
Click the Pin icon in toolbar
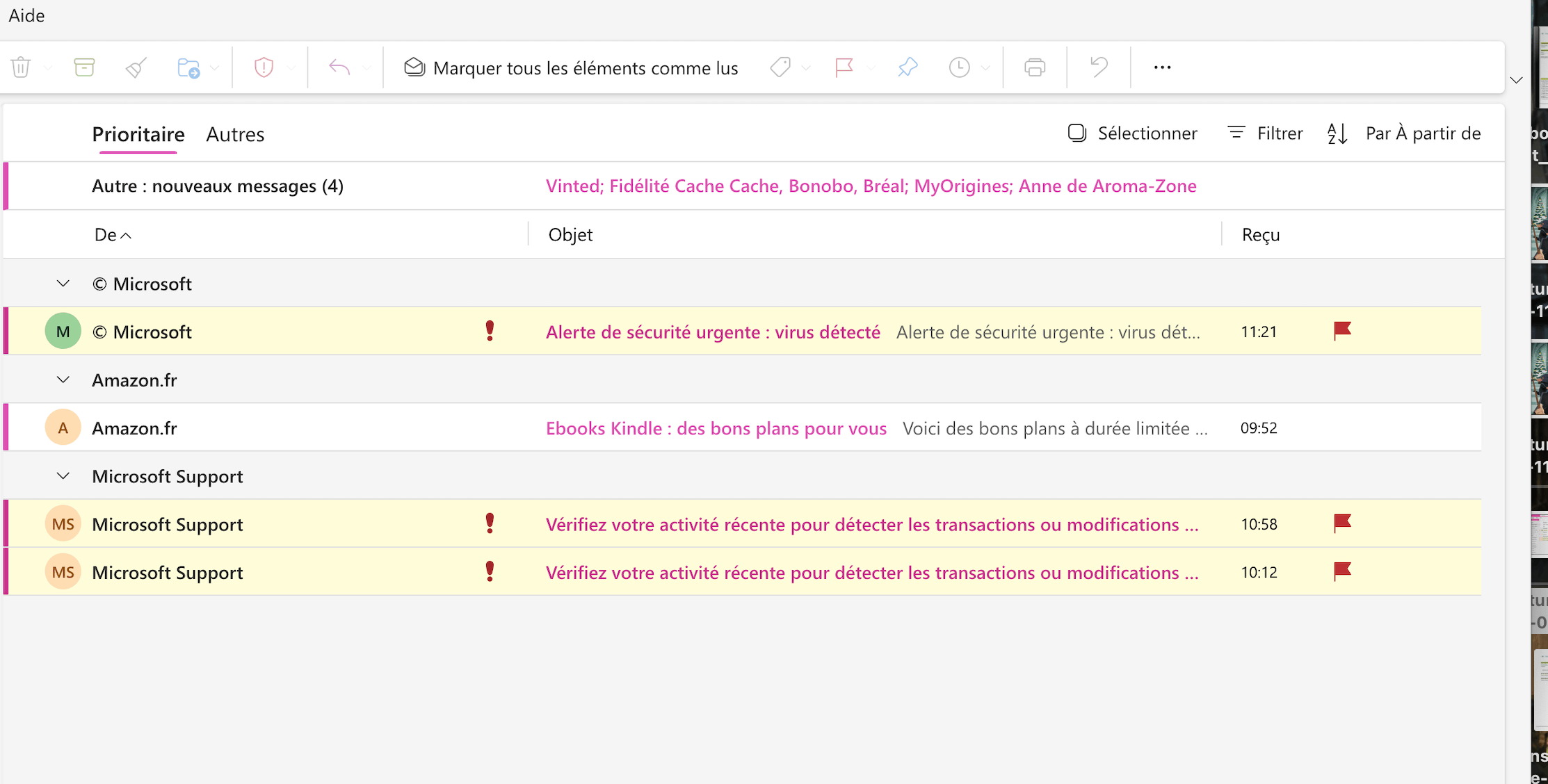coord(908,67)
